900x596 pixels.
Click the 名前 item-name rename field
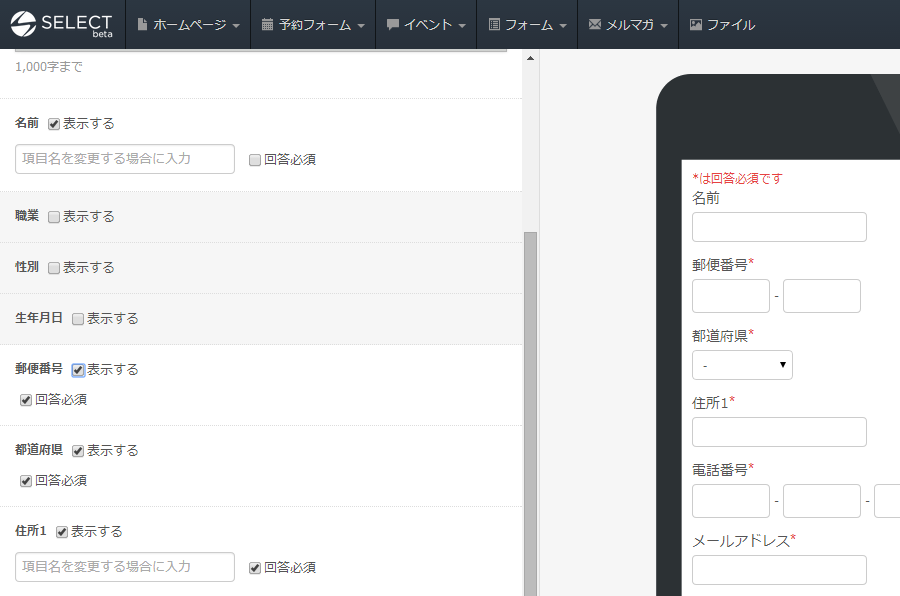click(125, 159)
